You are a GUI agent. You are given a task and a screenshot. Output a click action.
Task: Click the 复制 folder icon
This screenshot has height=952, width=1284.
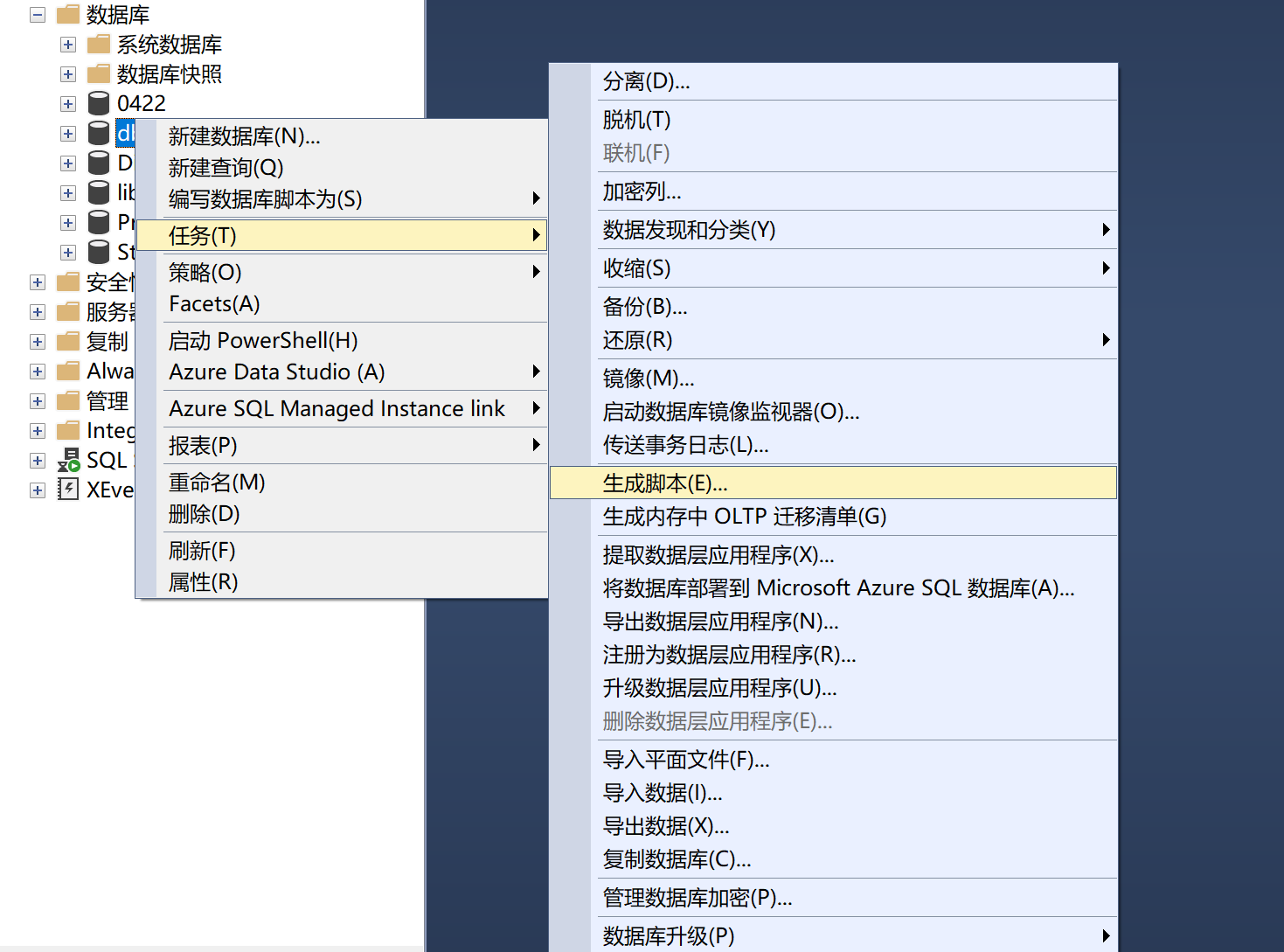click(x=68, y=341)
